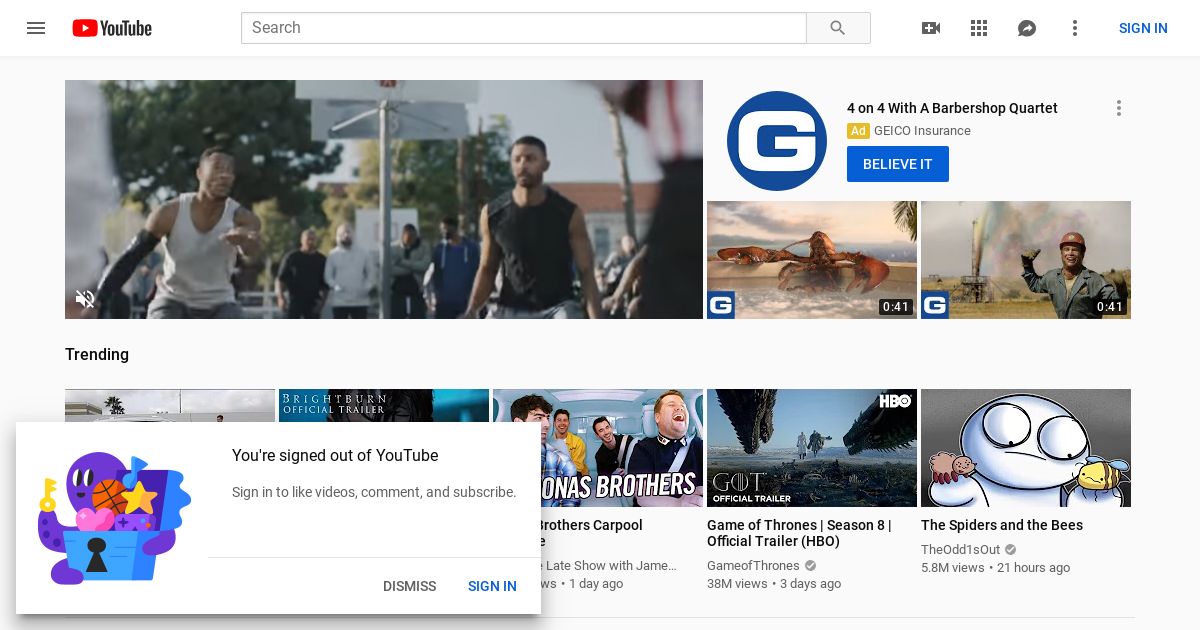Viewport: 1200px width, 630px height.
Task: Open The Spiders and the Bees title
Action: [x=1002, y=525]
